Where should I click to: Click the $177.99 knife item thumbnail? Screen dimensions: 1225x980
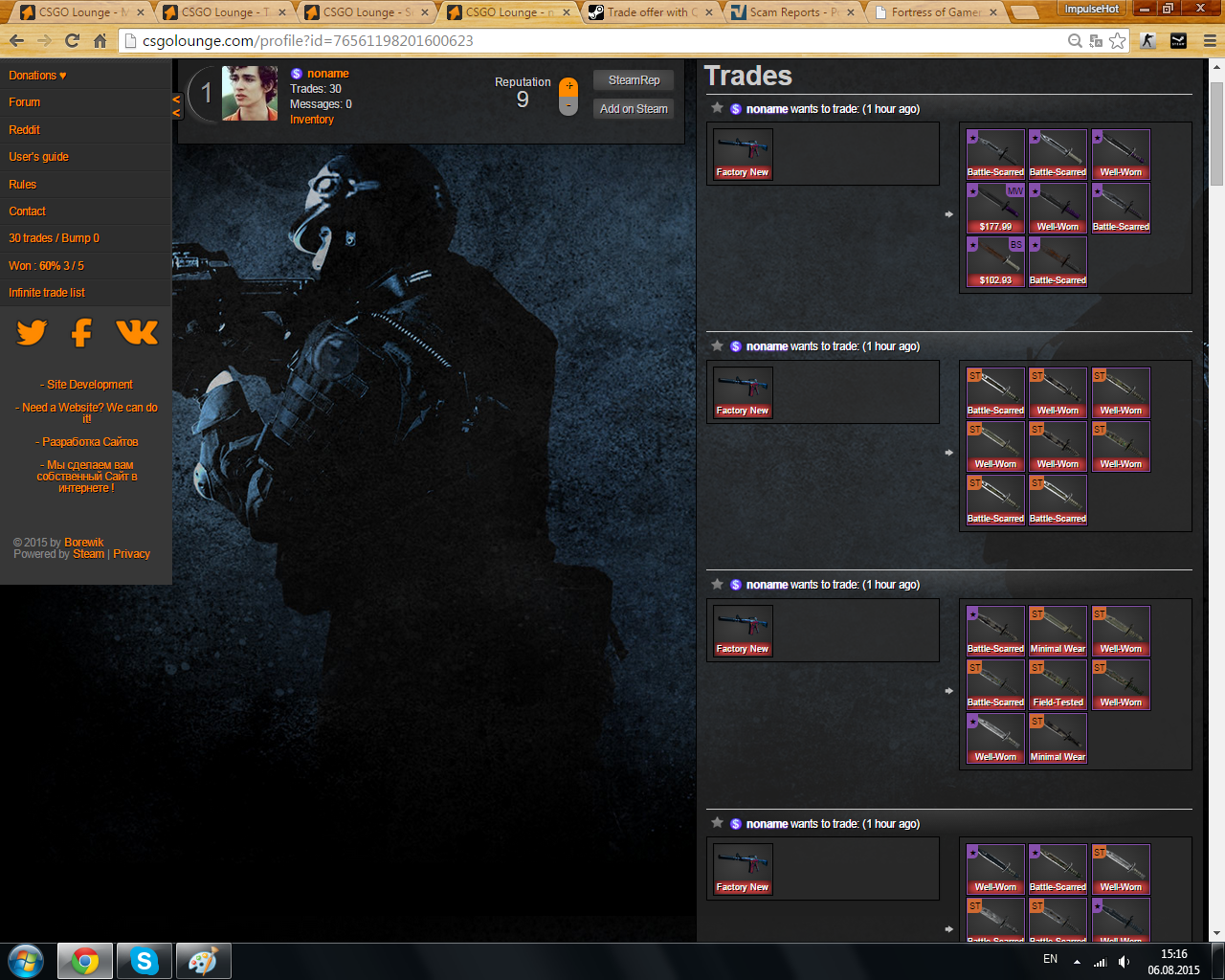tap(995, 208)
